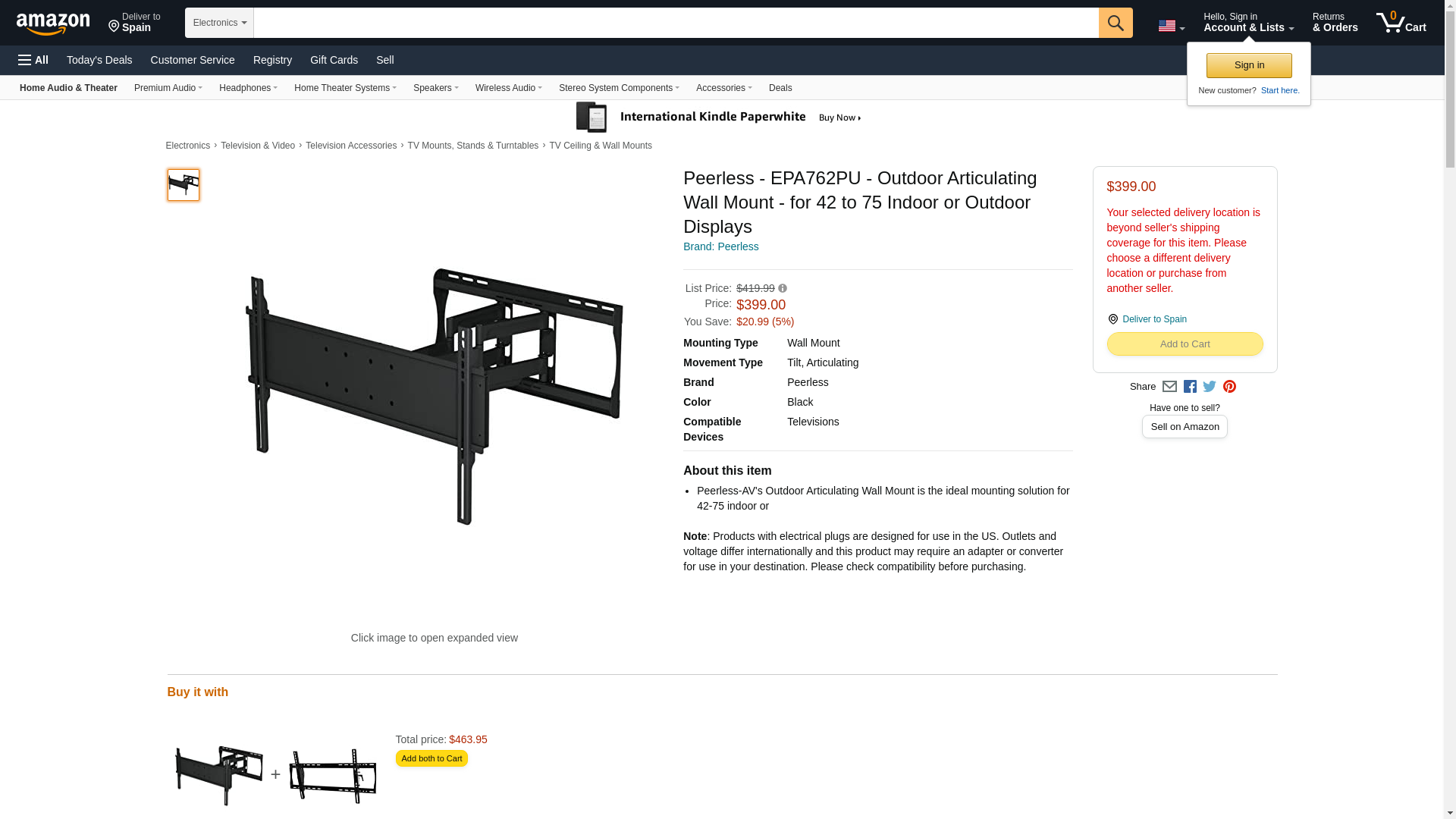
Task: Click the yellow Sign in button
Action: (x=1249, y=65)
